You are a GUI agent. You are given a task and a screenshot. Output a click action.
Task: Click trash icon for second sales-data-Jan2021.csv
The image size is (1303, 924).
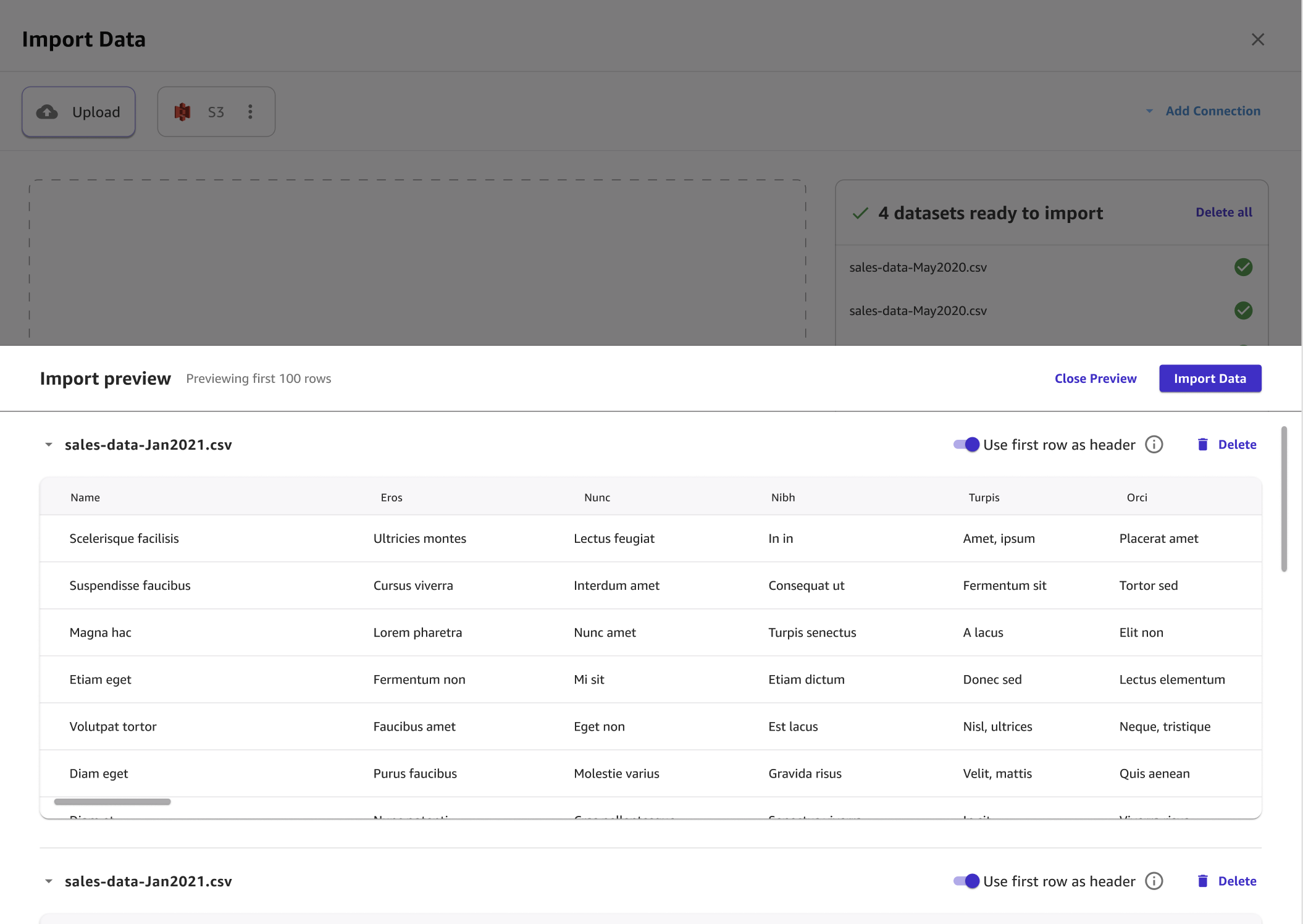1202,881
